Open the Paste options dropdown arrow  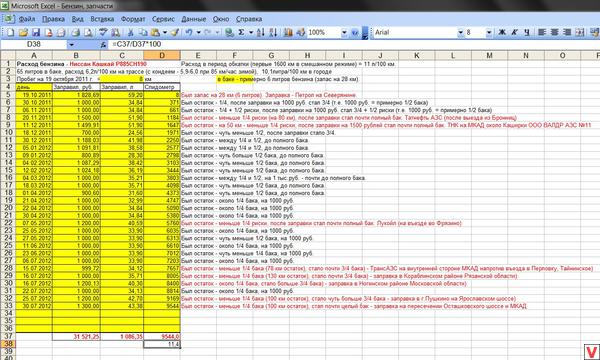coord(165,33)
